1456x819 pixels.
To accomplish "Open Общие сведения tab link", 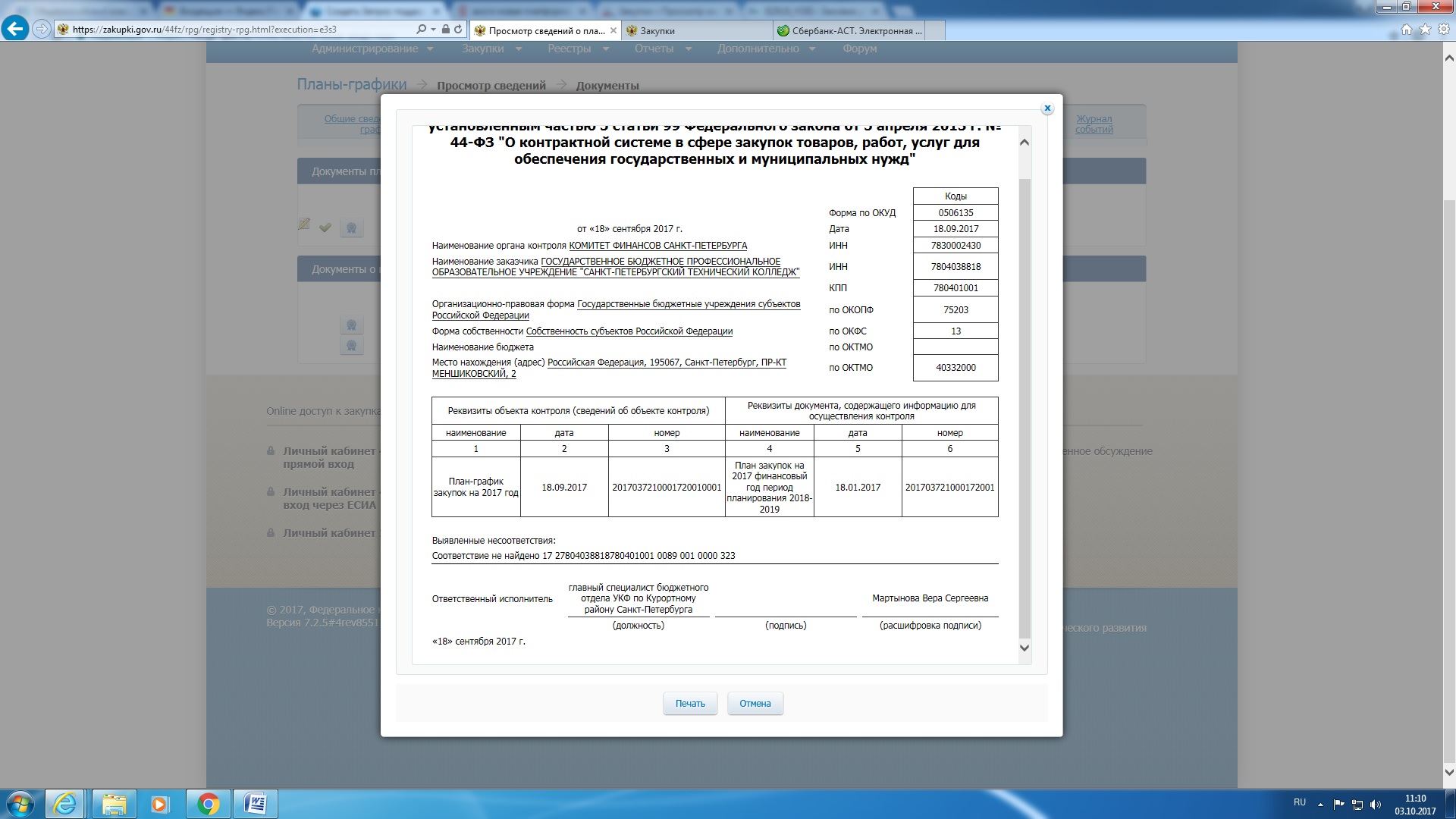I will click(x=352, y=124).
